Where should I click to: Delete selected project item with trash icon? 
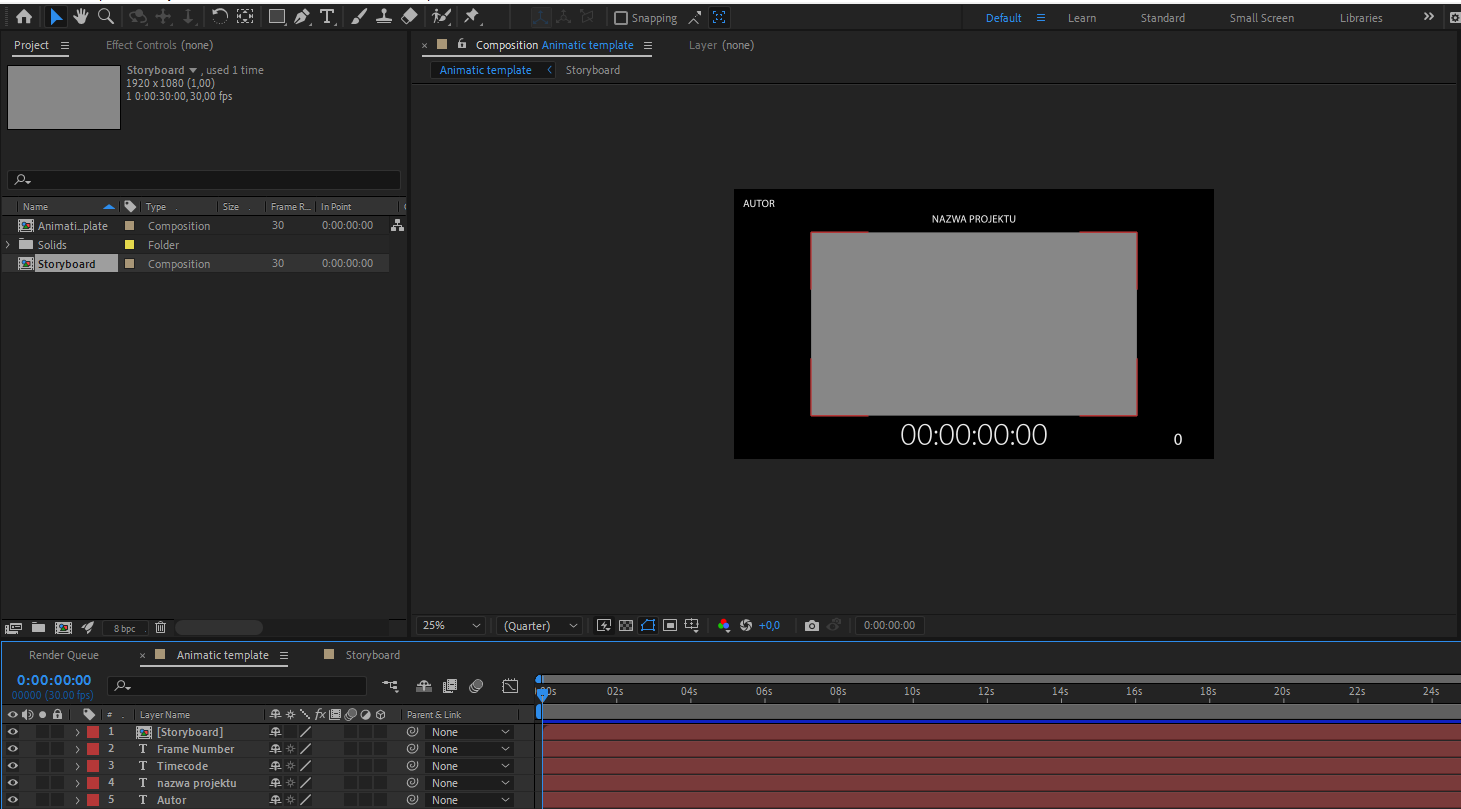(x=160, y=628)
